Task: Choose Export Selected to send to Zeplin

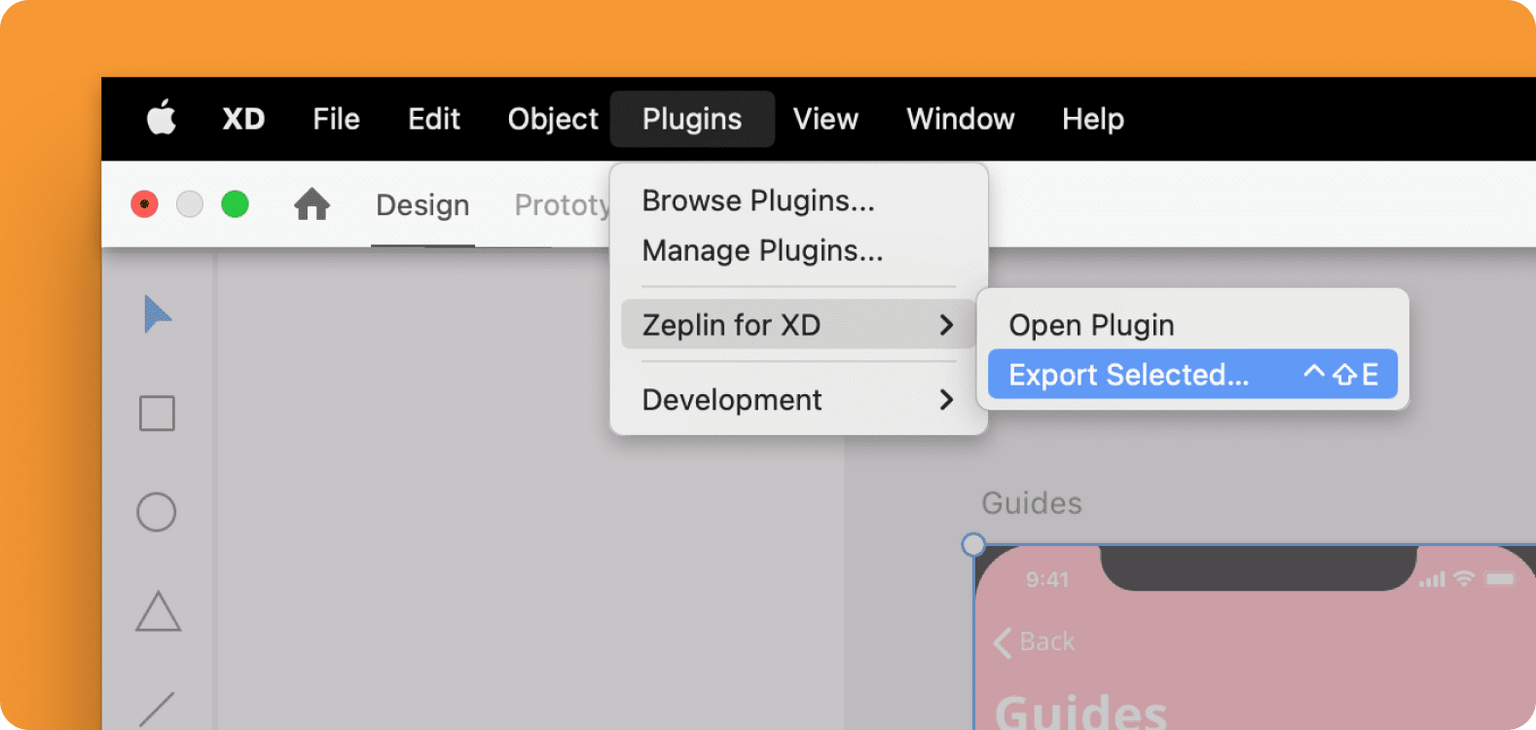Action: [x=1128, y=374]
